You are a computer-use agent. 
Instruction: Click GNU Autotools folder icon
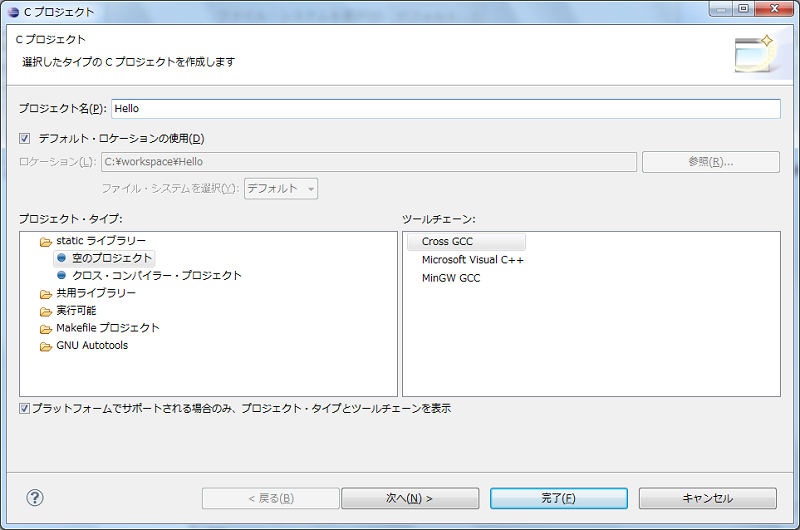pyautogui.click(x=46, y=346)
